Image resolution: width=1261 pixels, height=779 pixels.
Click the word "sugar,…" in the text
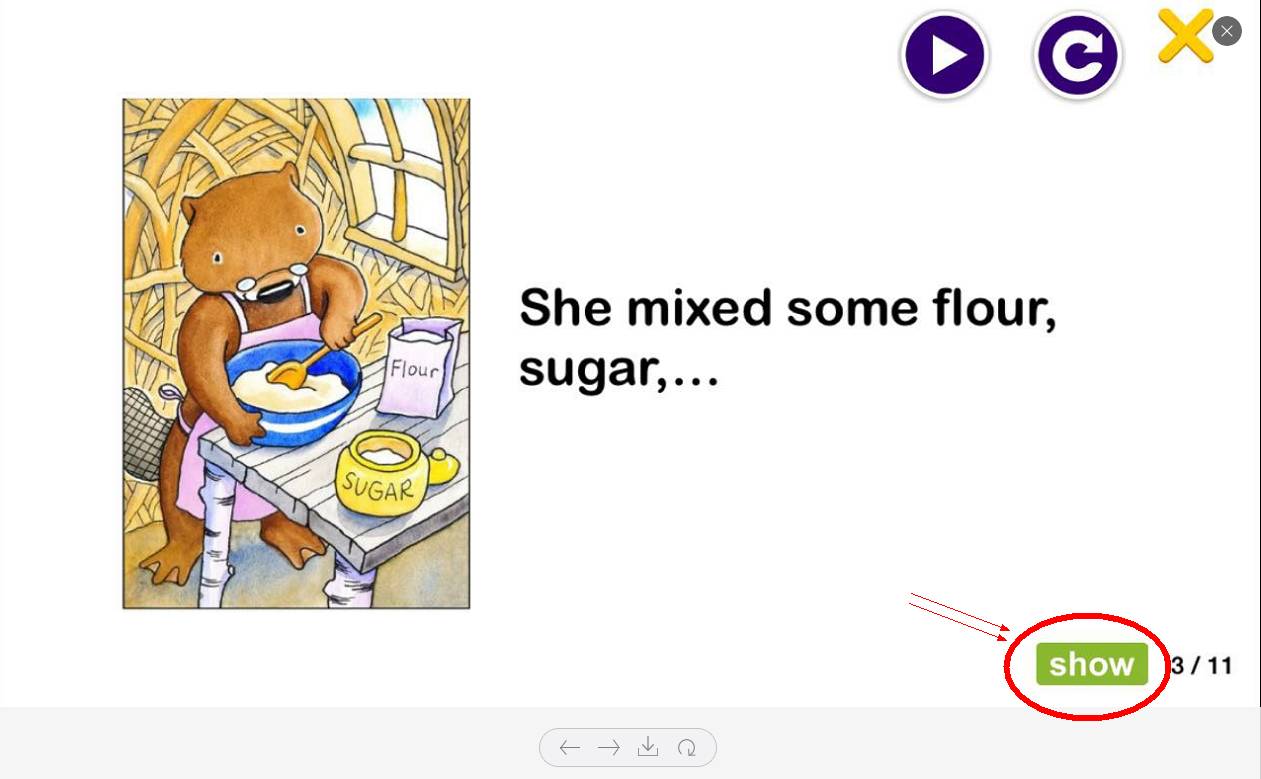618,370
